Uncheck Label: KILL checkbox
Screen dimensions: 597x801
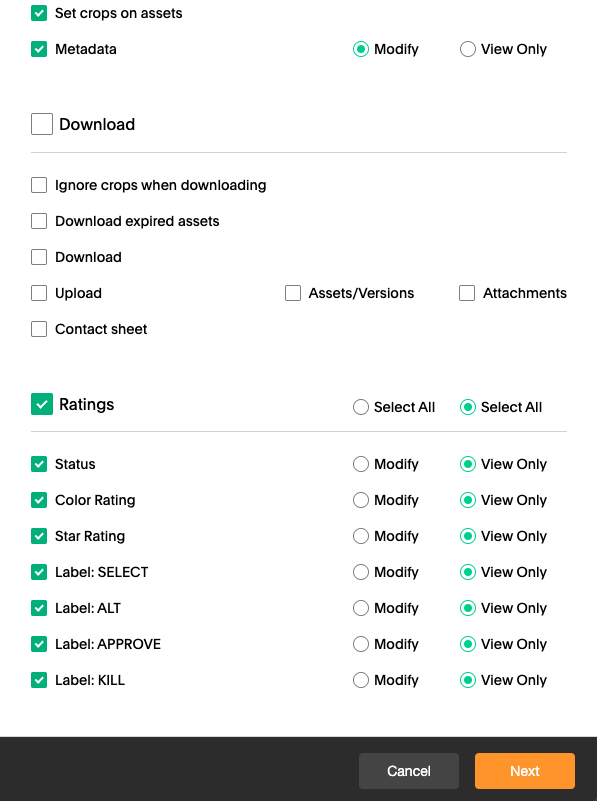pos(39,680)
